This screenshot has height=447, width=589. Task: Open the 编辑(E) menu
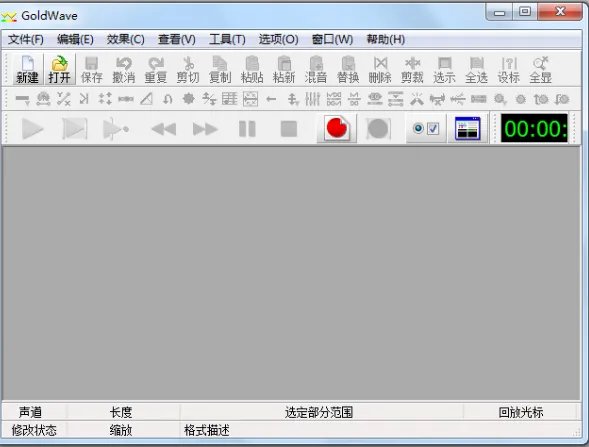click(75, 39)
